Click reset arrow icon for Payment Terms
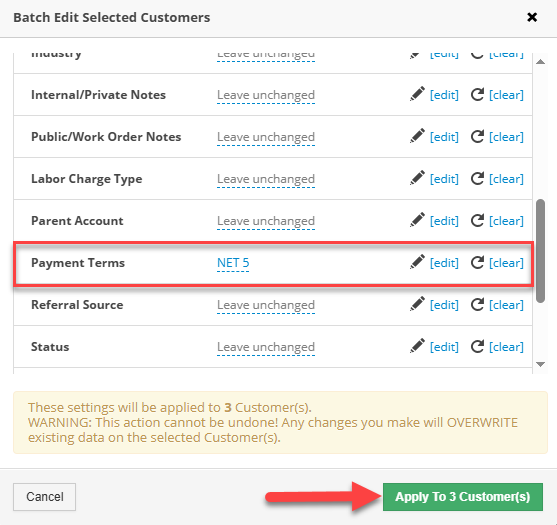Image resolution: width=557 pixels, height=525 pixels. 477,262
